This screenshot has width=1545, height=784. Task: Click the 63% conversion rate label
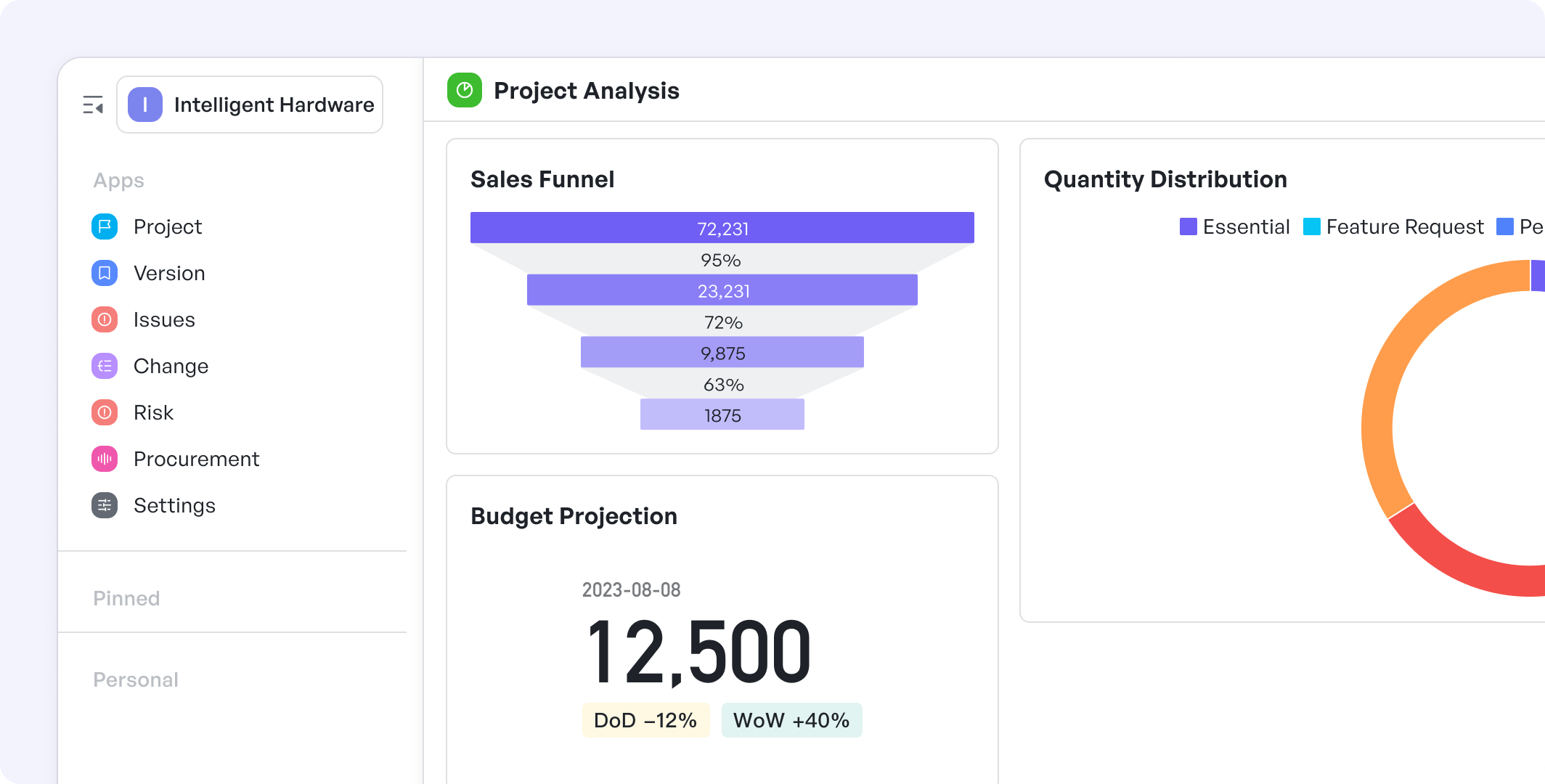[723, 385]
